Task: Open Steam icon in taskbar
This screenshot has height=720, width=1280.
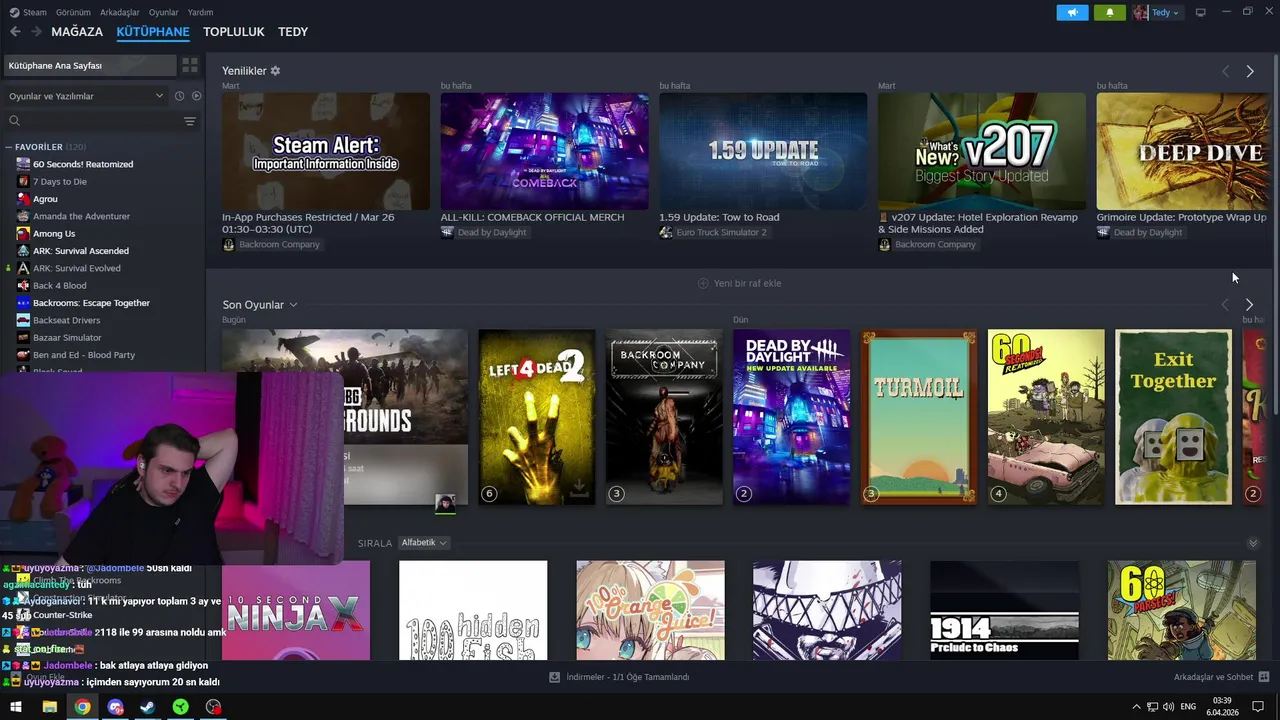Action: click(147, 707)
